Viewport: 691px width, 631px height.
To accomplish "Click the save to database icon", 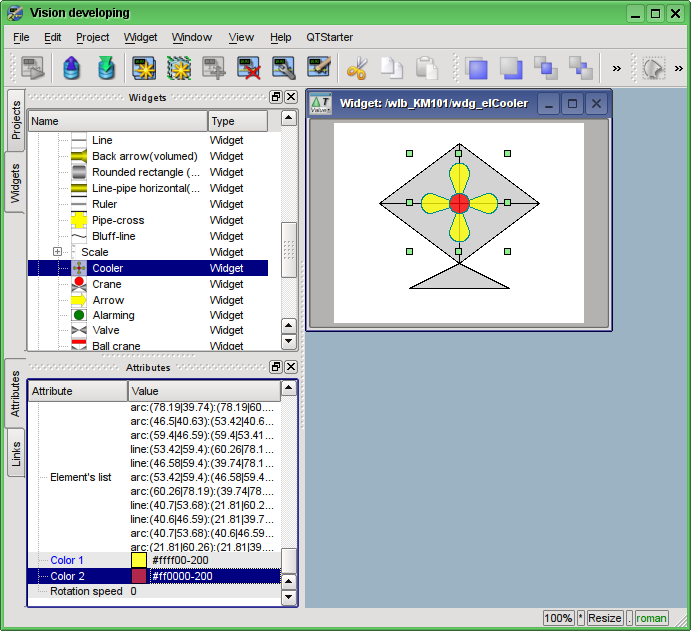I will pyautogui.click(x=105, y=68).
